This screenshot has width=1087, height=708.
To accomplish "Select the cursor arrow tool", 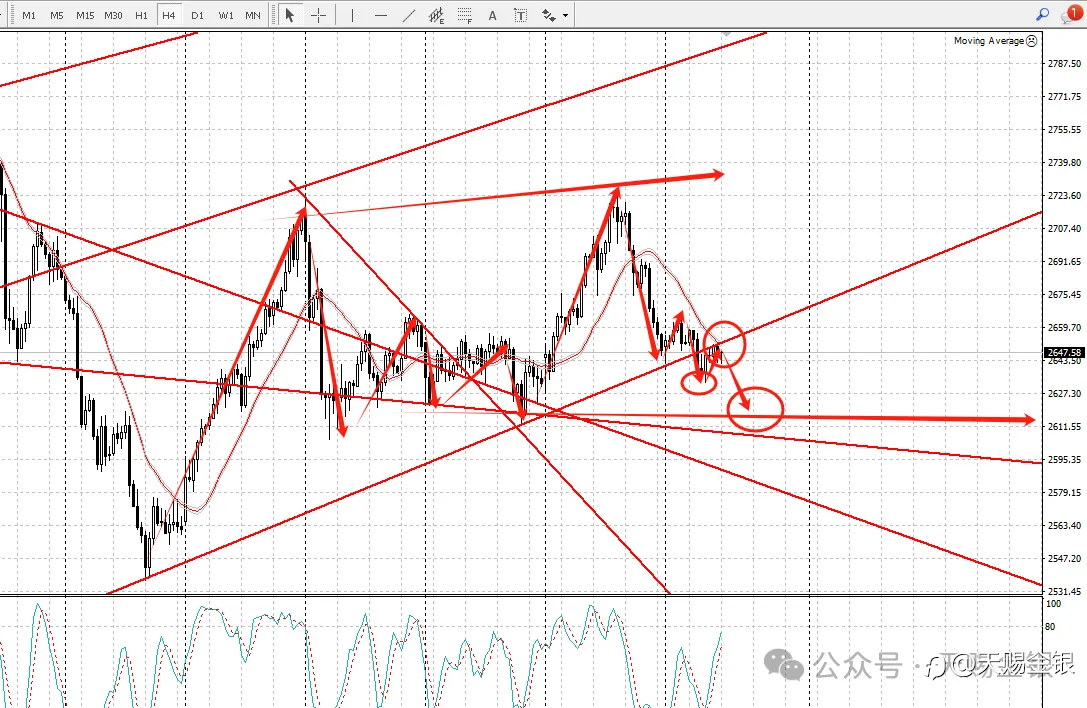I will click(290, 15).
